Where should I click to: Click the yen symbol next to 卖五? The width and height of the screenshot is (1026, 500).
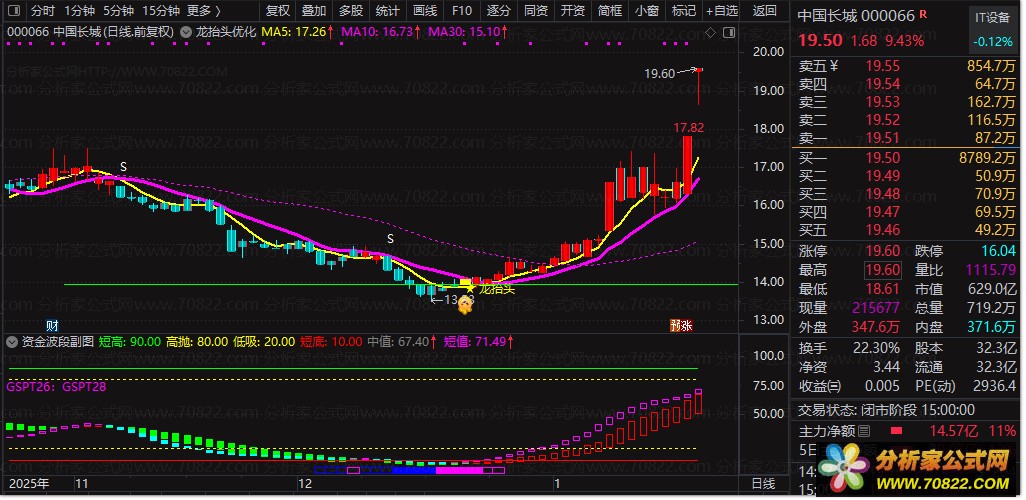click(834, 65)
